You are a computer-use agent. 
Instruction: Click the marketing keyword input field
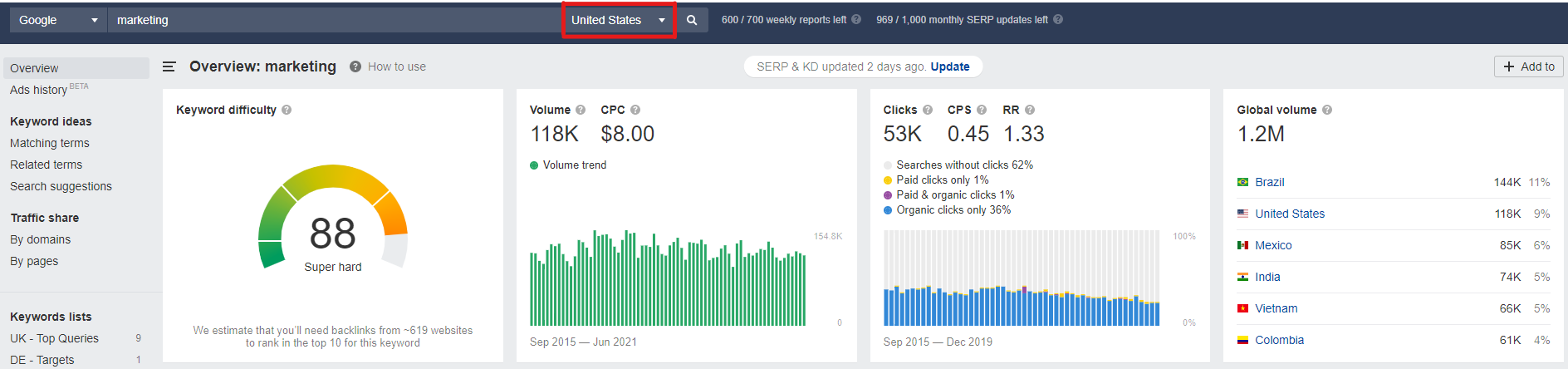[336, 20]
